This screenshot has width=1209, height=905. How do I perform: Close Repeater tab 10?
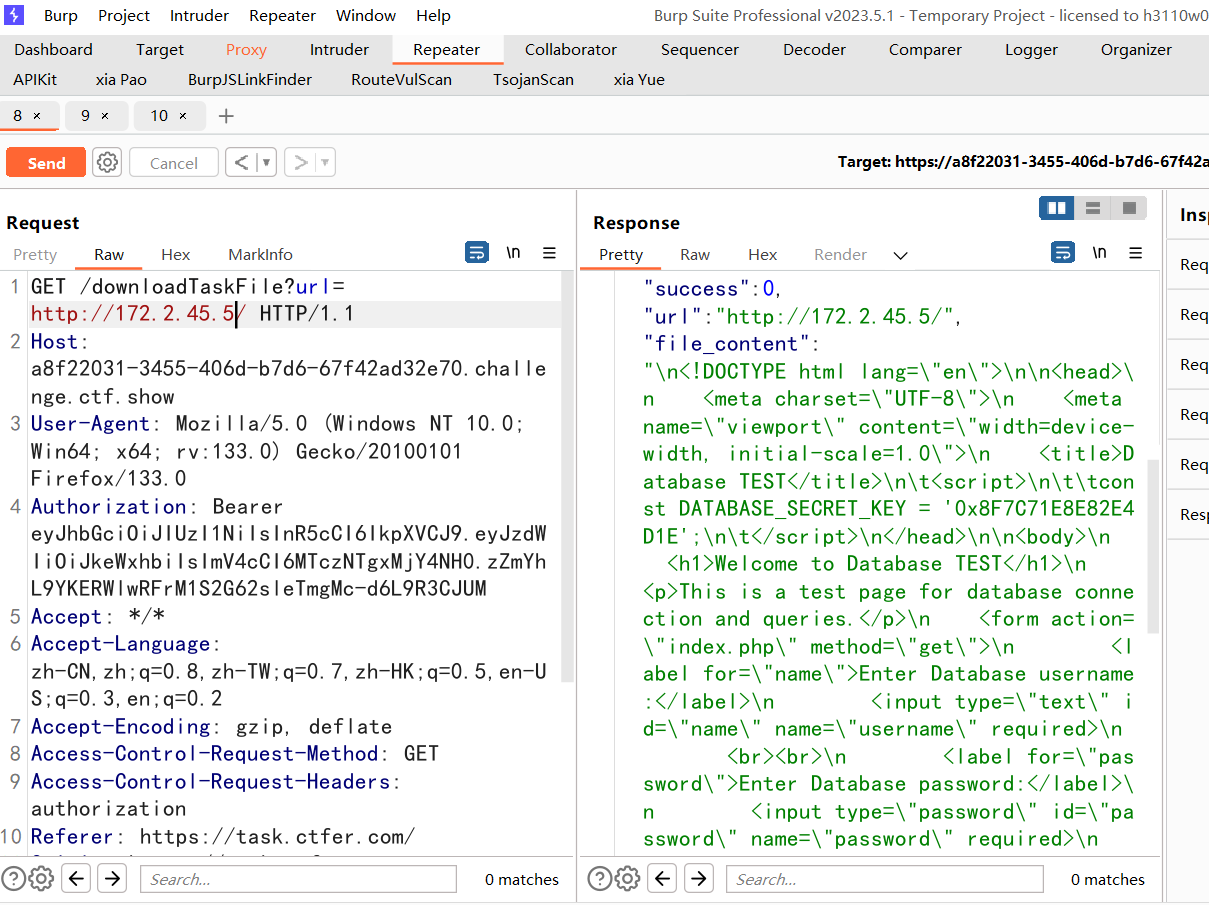[x=182, y=116]
